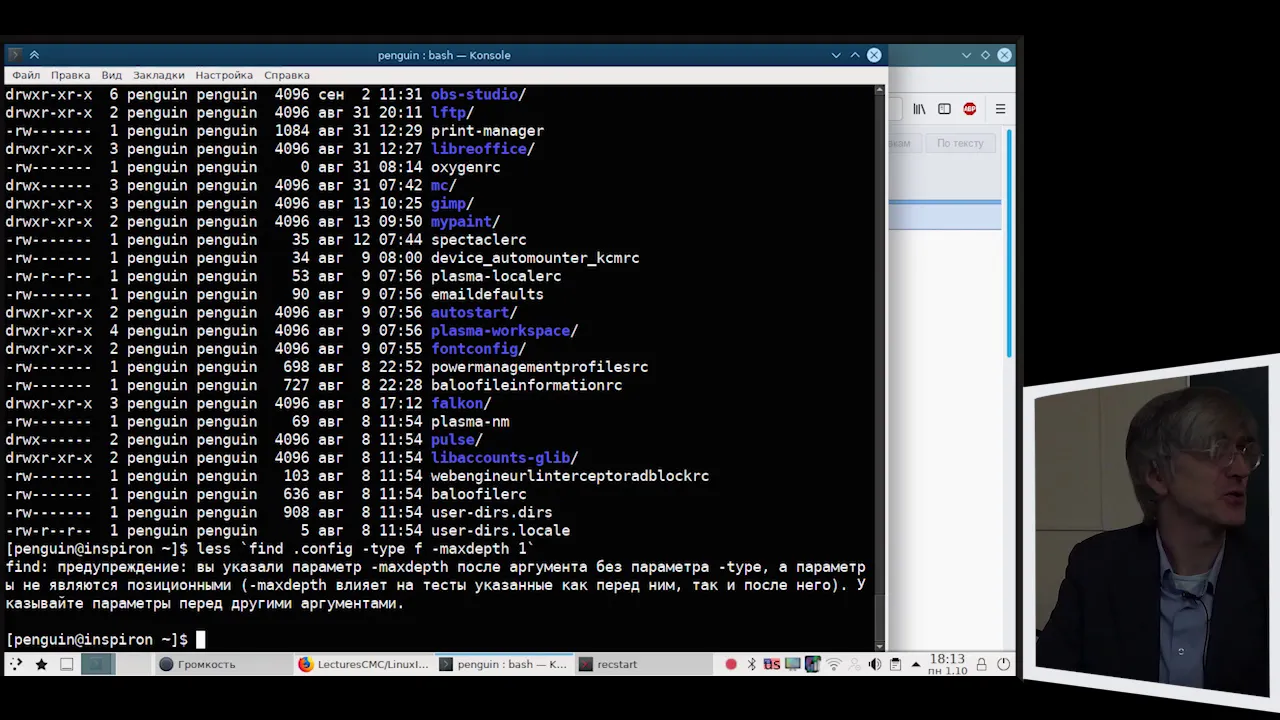1280x720 pixels.
Task: Close the Firefox window
Action: pyautogui.click(x=1004, y=55)
